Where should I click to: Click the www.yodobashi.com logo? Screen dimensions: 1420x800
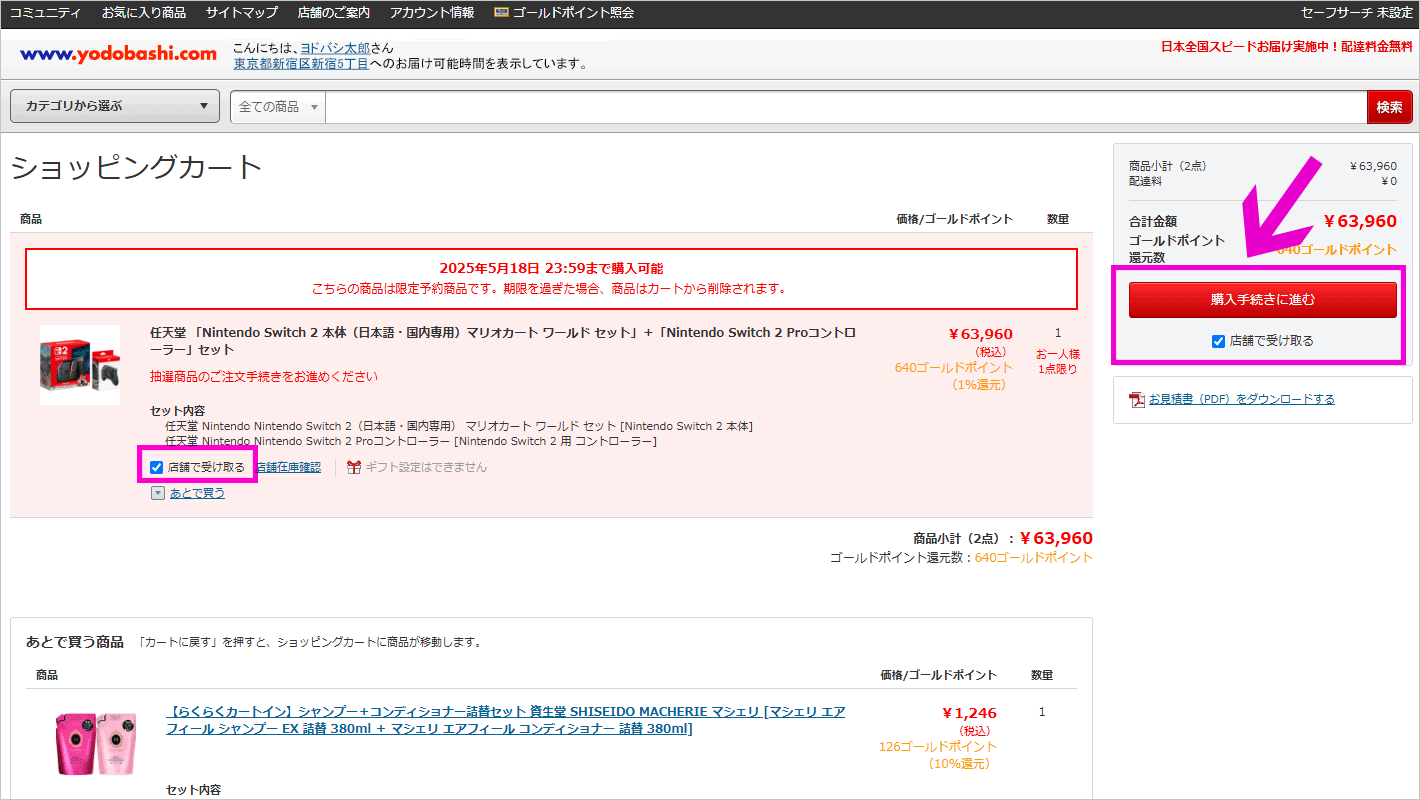pos(118,54)
